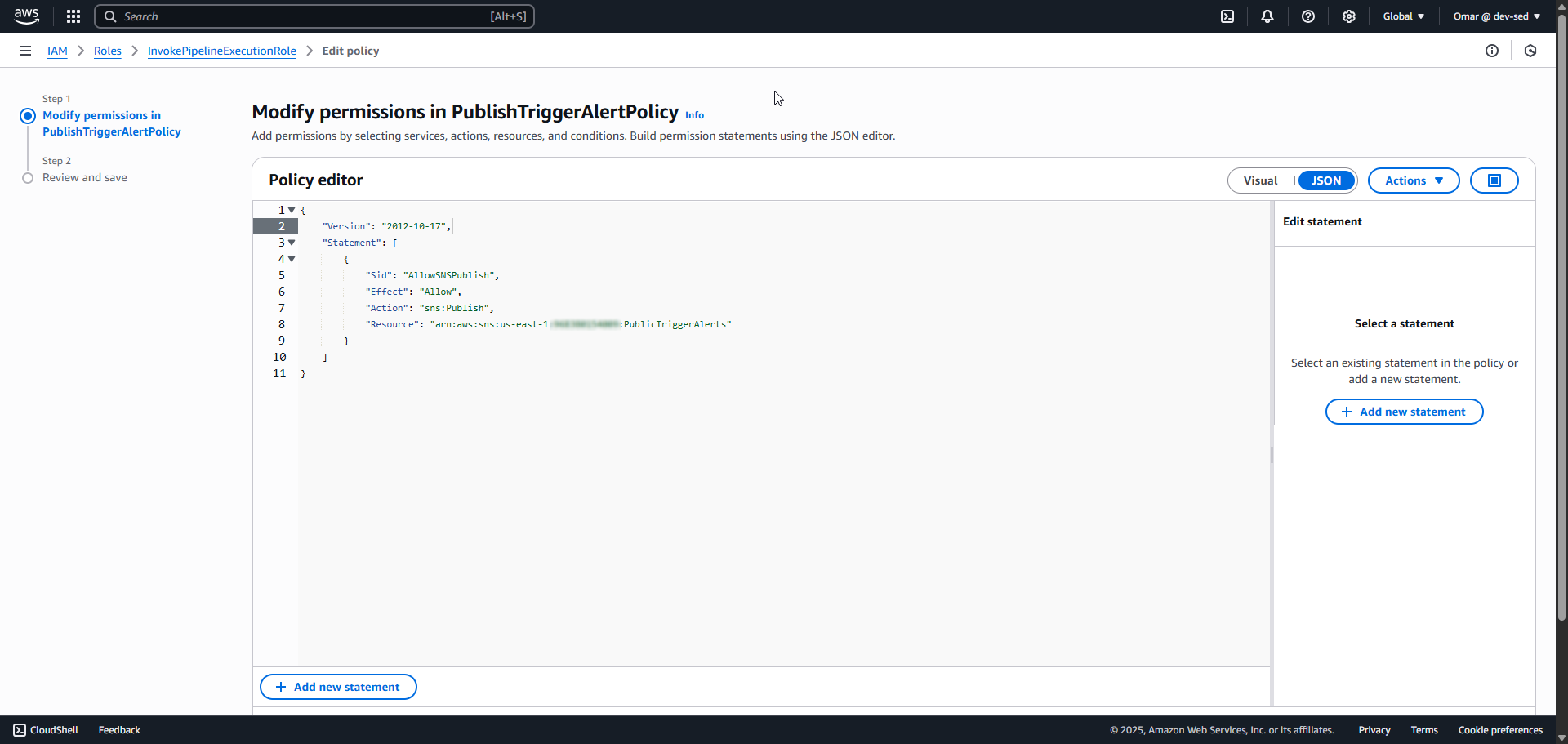This screenshot has width=1568, height=744.
Task: Click the search magnifier icon
Action: point(110,16)
